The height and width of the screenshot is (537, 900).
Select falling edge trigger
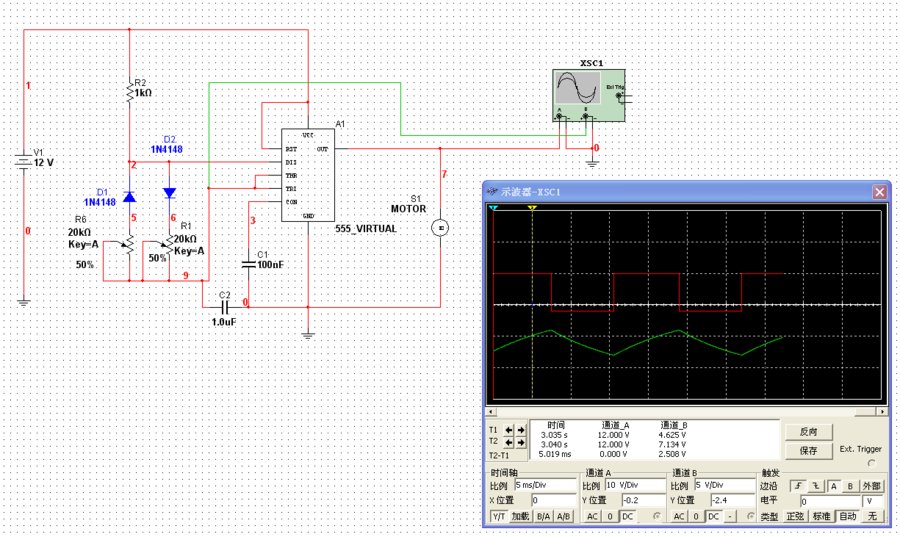[816, 487]
